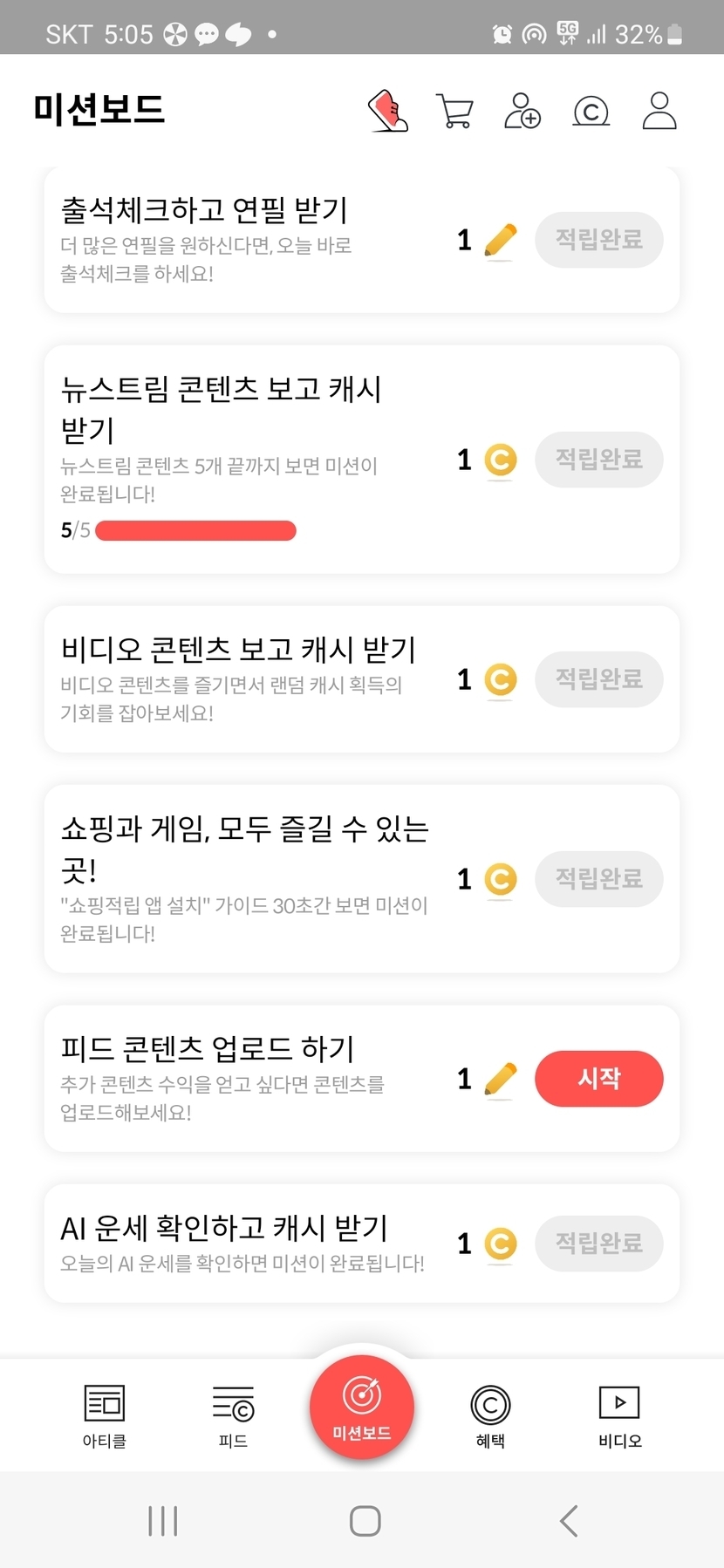Tap the red sneaker icon in header
Viewport: 724px width, 1568px height.
click(x=388, y=111)
